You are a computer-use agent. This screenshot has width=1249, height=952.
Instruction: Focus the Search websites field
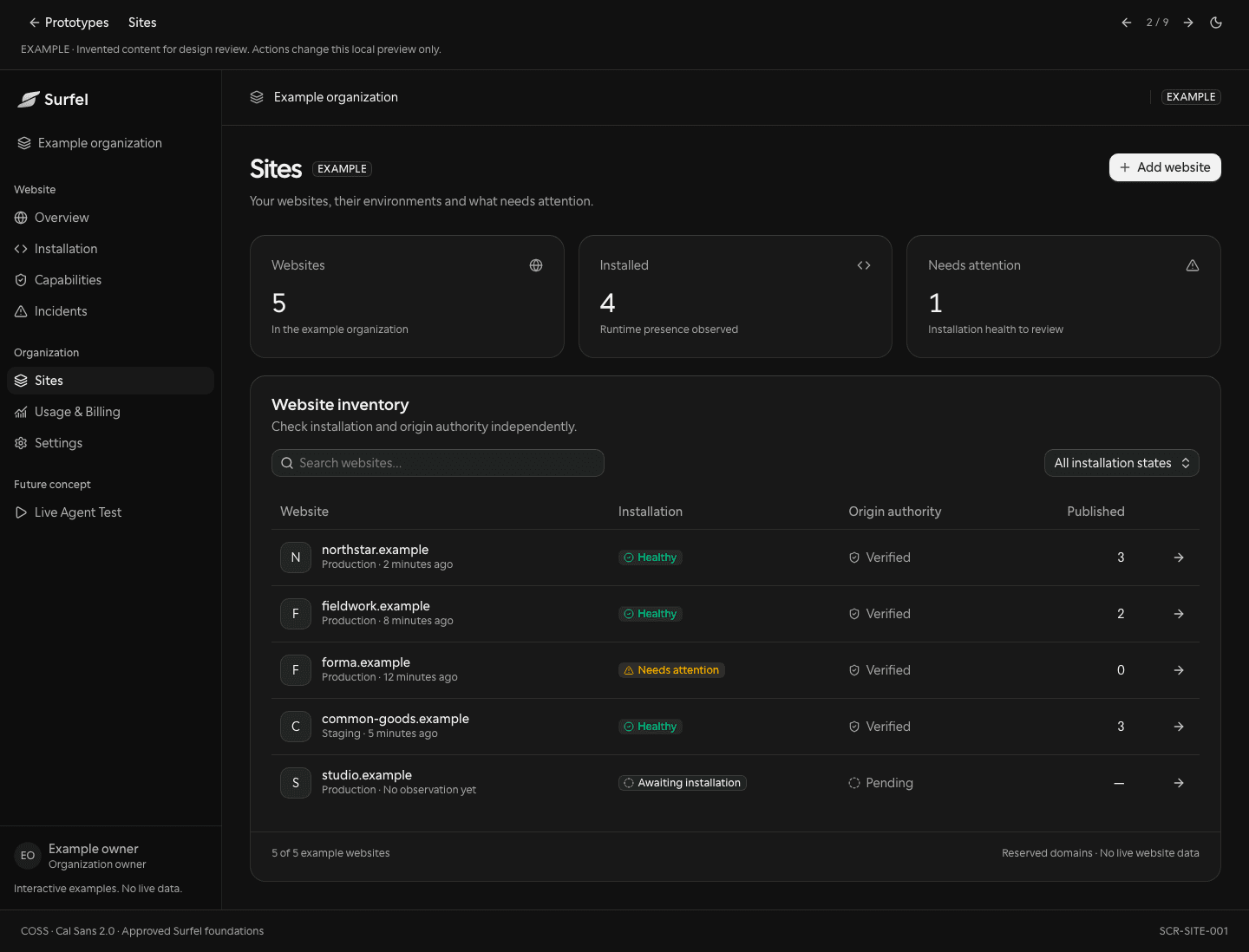click(x=438, y=463)
